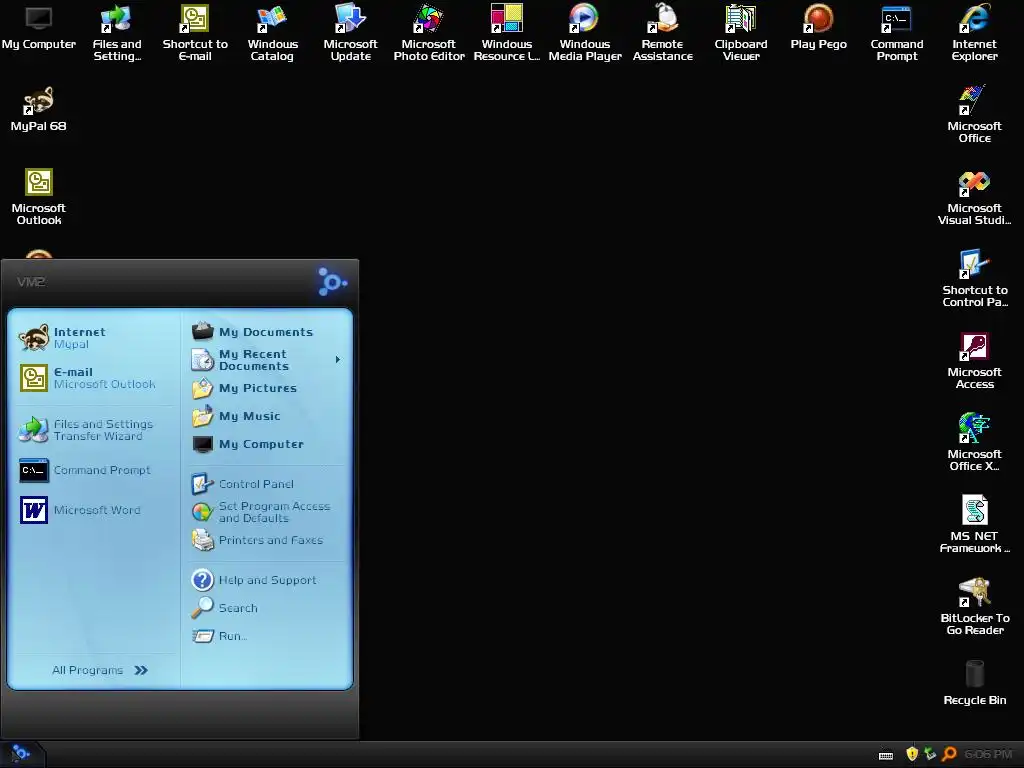Image resolution: width=1024 pixels, height=768 pixels.
Task: Click the VM2 user name header
Action: click(31, 282)
